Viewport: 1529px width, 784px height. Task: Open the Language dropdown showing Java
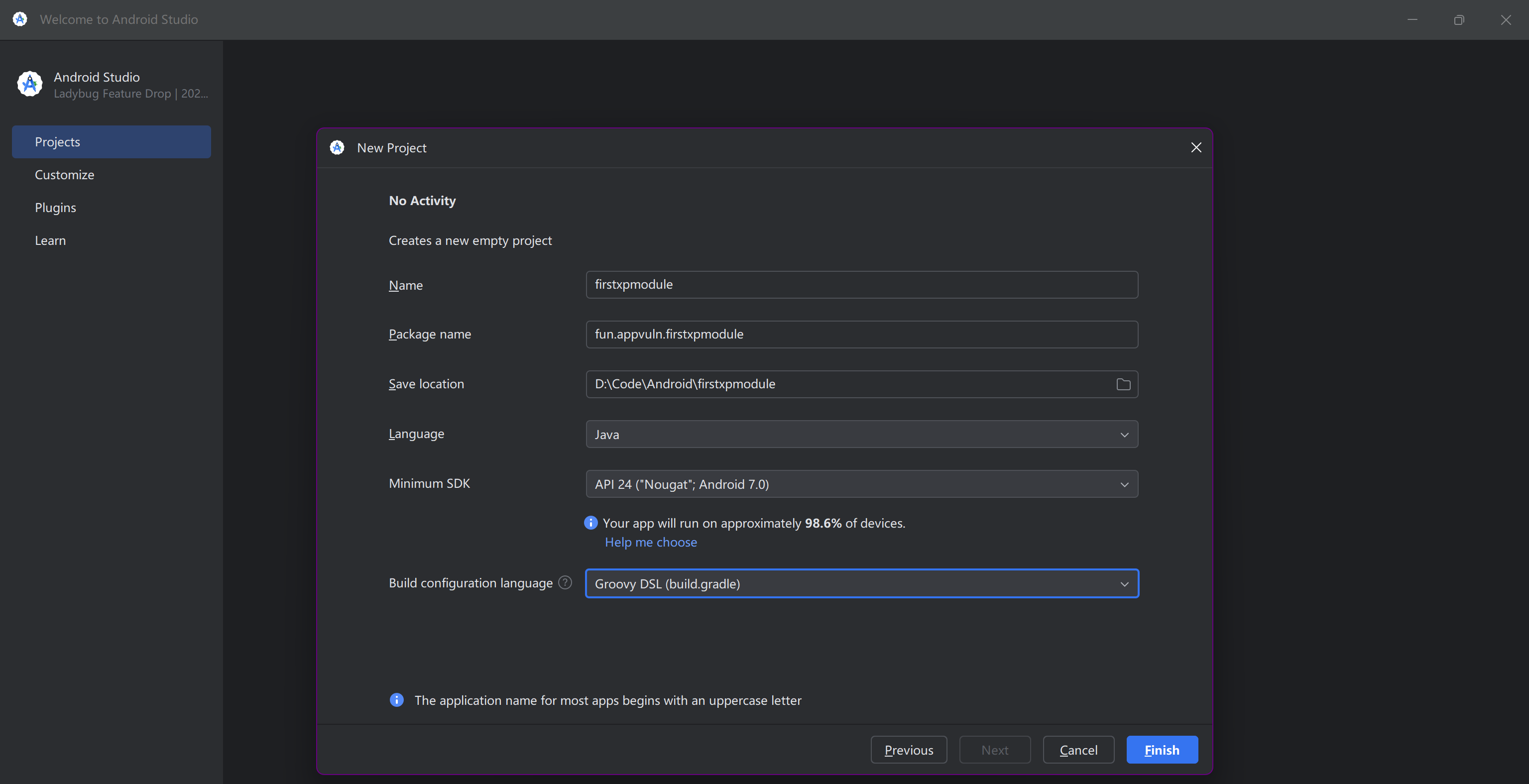[x=862, y=435]
